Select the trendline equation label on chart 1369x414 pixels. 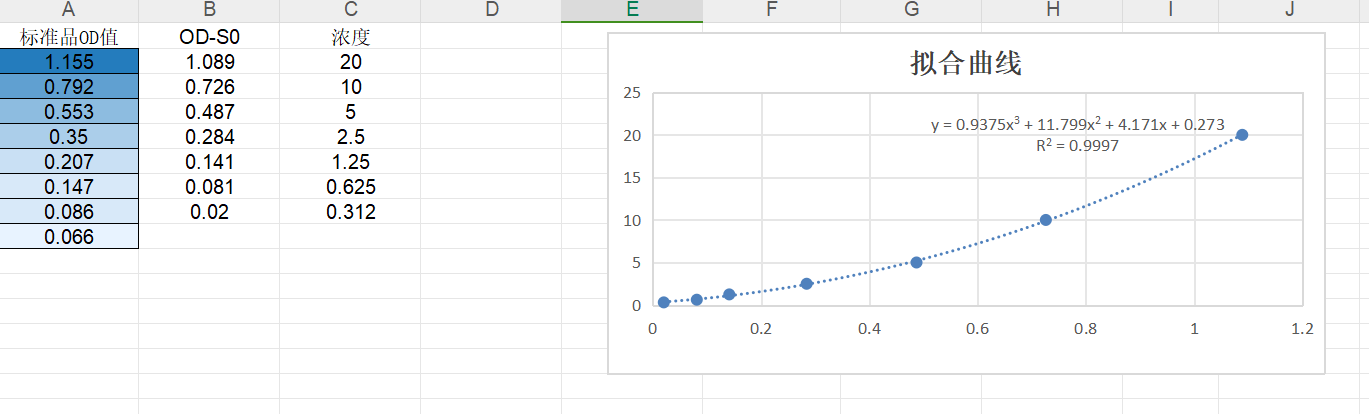[1077, 126]
